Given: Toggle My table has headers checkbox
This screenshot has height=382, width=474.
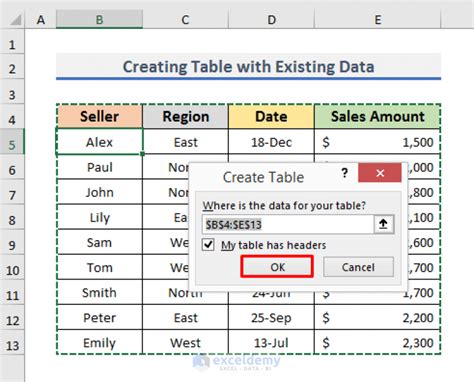Looking at the screenshot, I should point(208,245).
